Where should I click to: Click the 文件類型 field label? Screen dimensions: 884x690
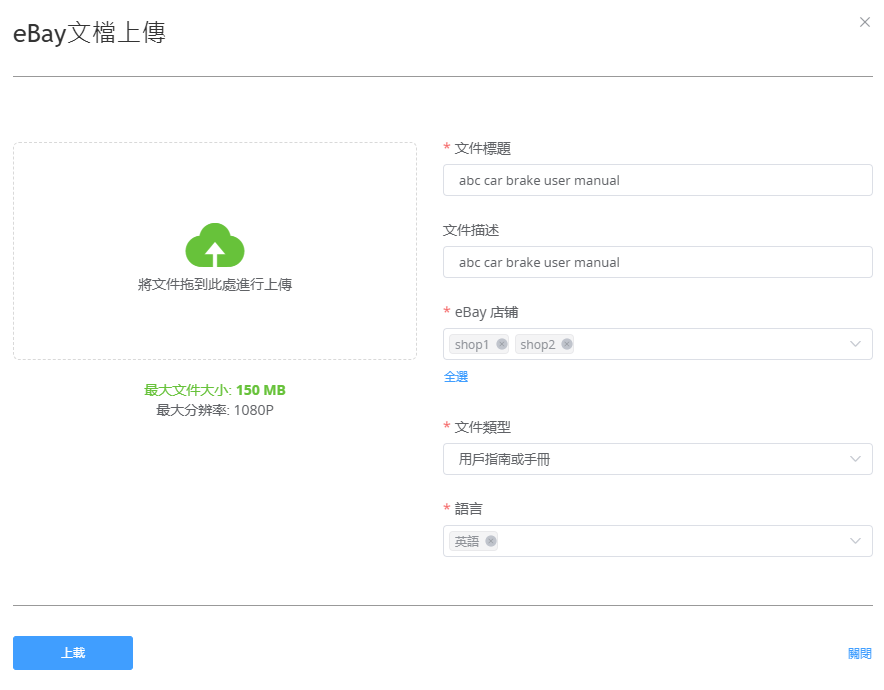[x=483, y=427]
